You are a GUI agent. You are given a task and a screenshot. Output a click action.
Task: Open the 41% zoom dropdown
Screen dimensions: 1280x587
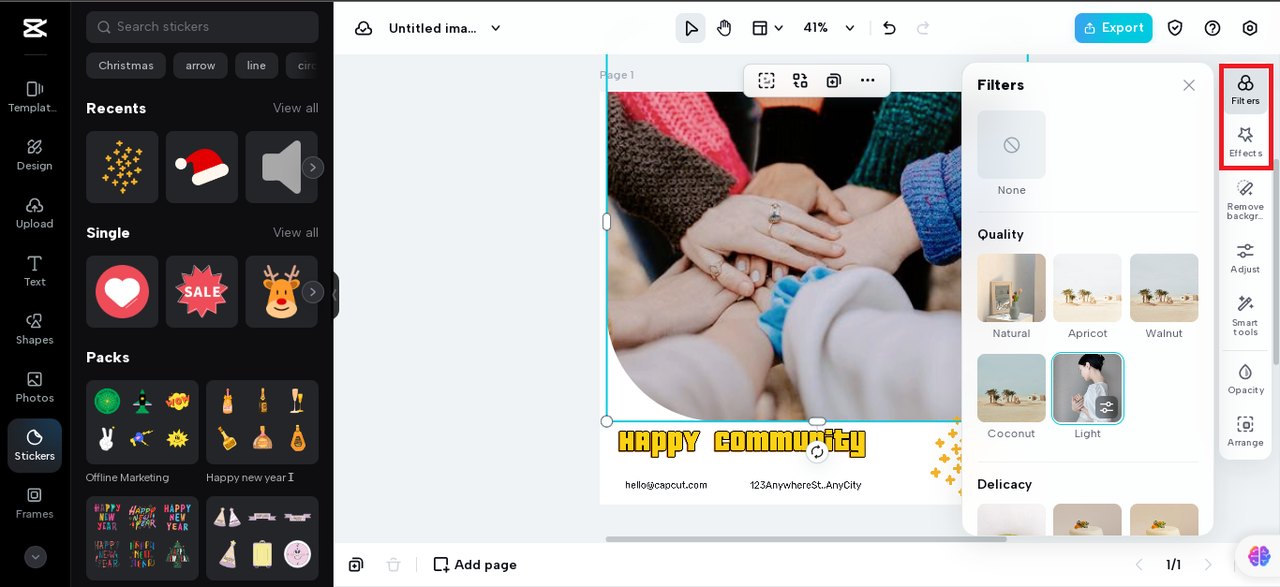coord(829,28)
